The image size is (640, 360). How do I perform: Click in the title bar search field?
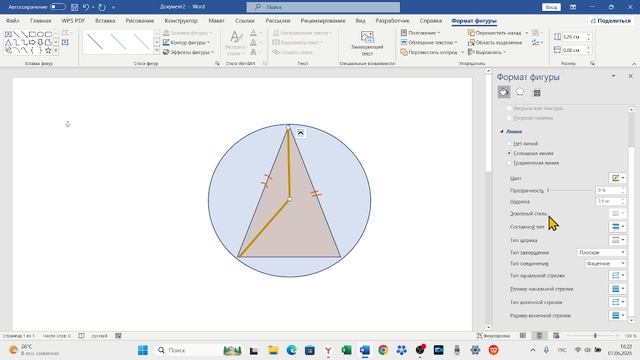[323, 7]
